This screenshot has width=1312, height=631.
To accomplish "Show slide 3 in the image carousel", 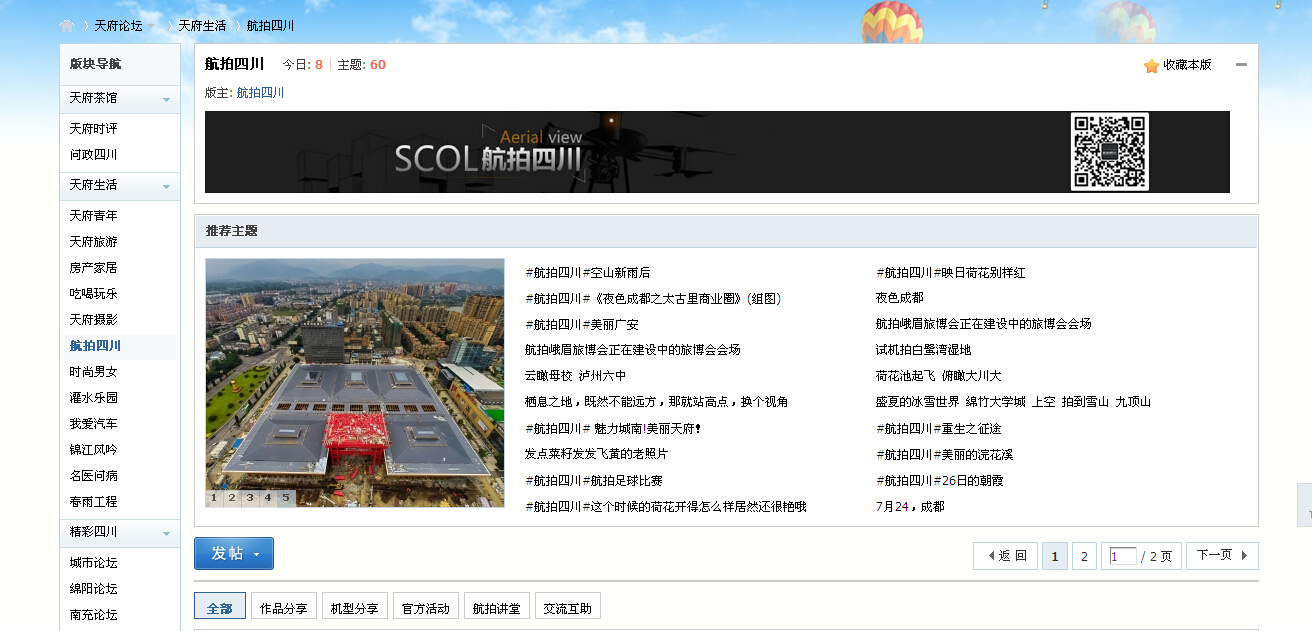I will (x=249, y=497).
